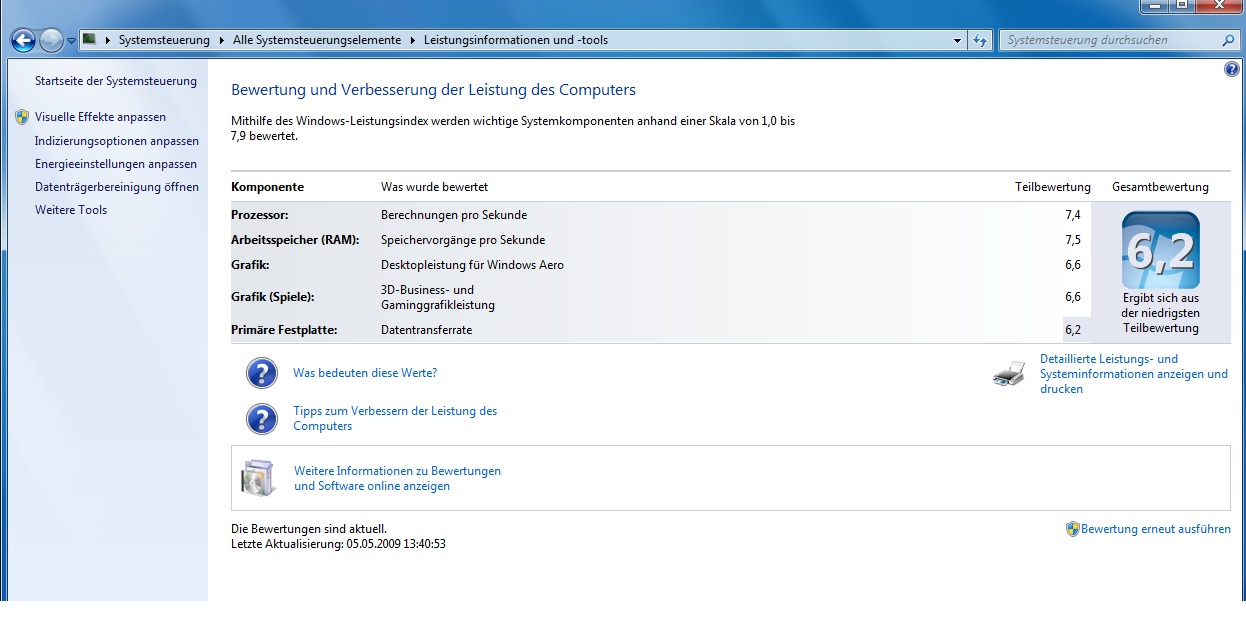The height and width of the screenshot is (630, 1246).
Task: Click the Letzte Aktualisierung timestamp text
Action: [x=338, y=544]
